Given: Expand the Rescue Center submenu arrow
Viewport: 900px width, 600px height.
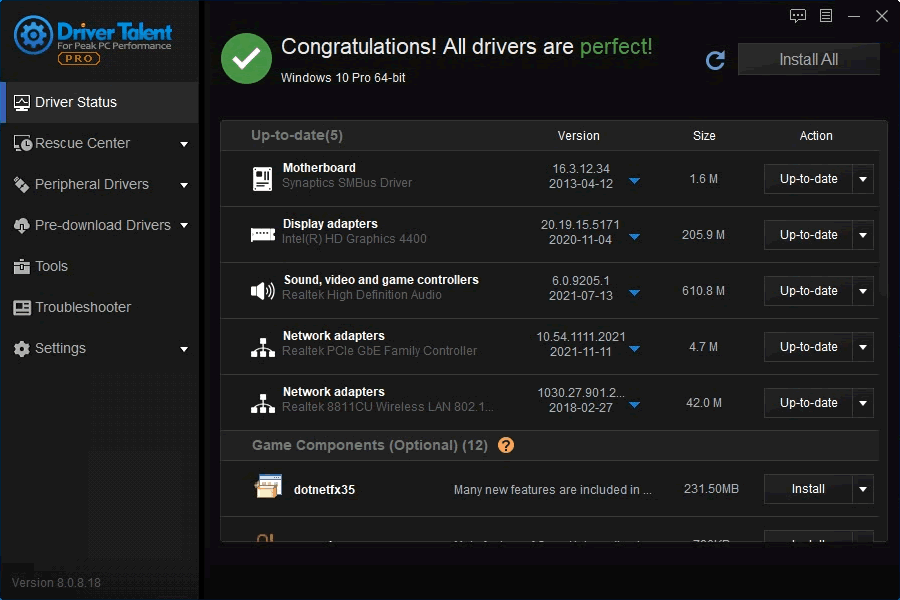Looking at the screenshot, I should [x=184, y=144].
